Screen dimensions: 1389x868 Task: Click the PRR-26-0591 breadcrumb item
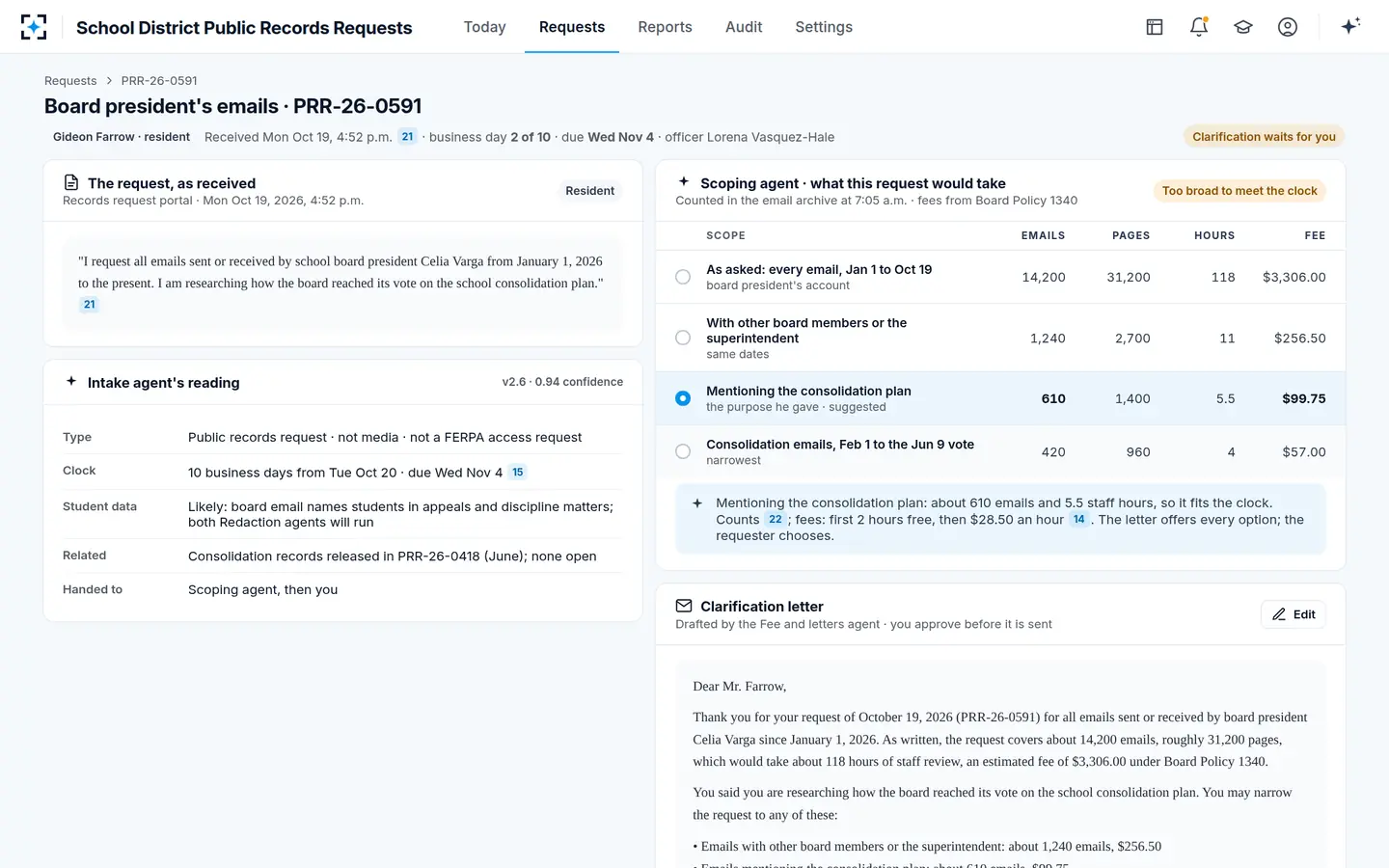click(159, 81)
